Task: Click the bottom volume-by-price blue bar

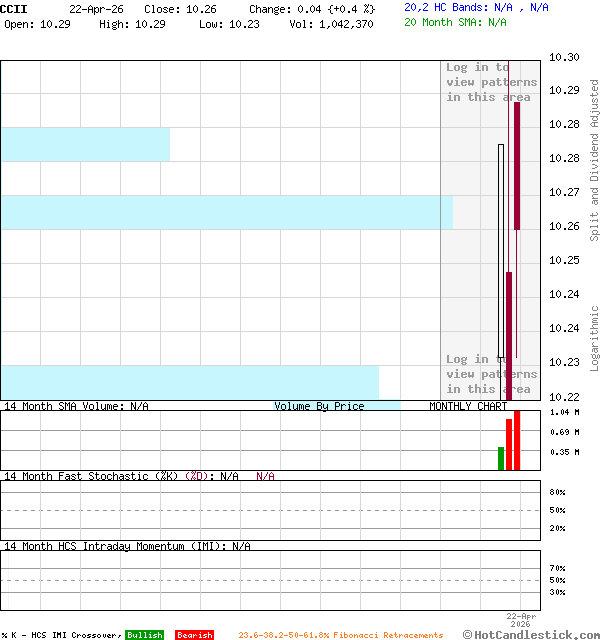Action: pos(190,382)
